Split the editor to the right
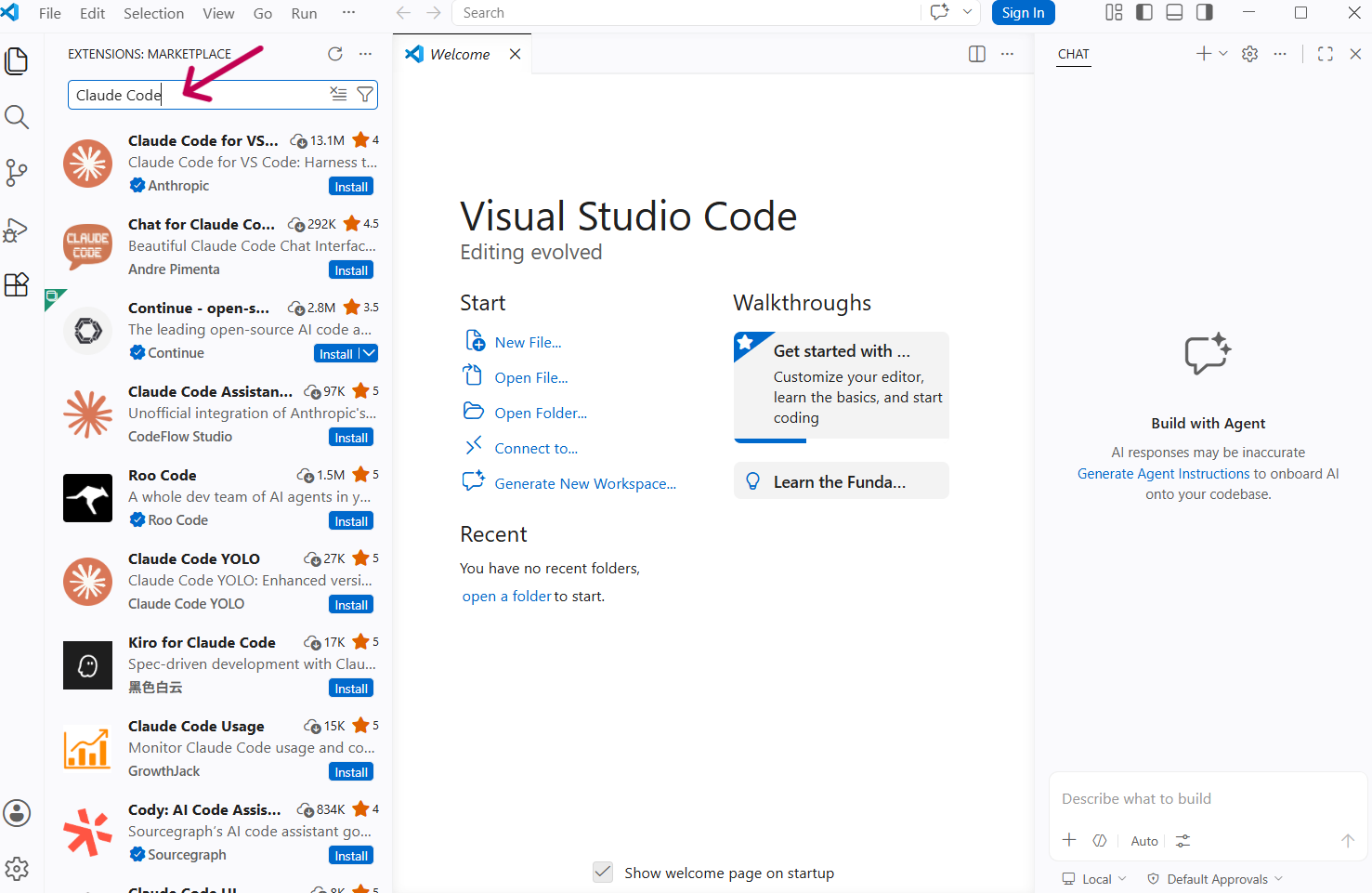 (977, 54)
